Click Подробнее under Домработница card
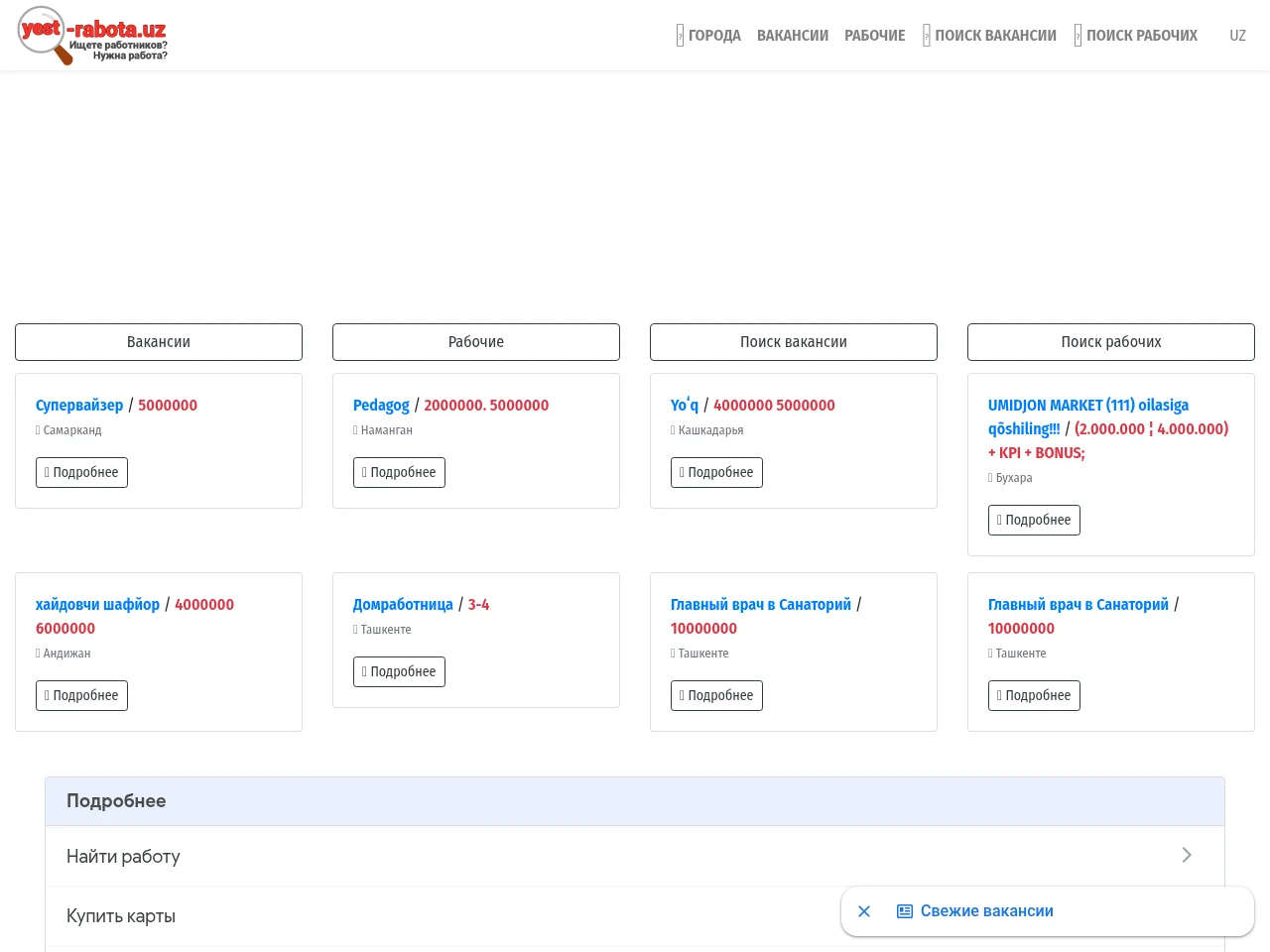 (x=399, y=672)
